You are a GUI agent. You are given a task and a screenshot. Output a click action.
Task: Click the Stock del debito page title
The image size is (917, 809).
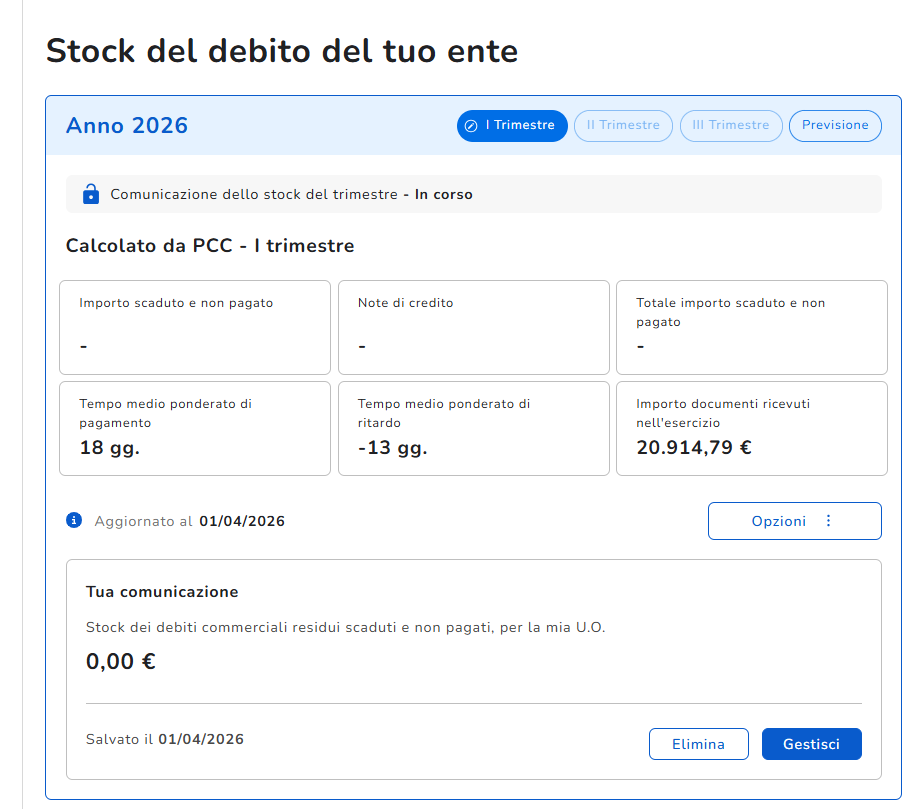282,50
